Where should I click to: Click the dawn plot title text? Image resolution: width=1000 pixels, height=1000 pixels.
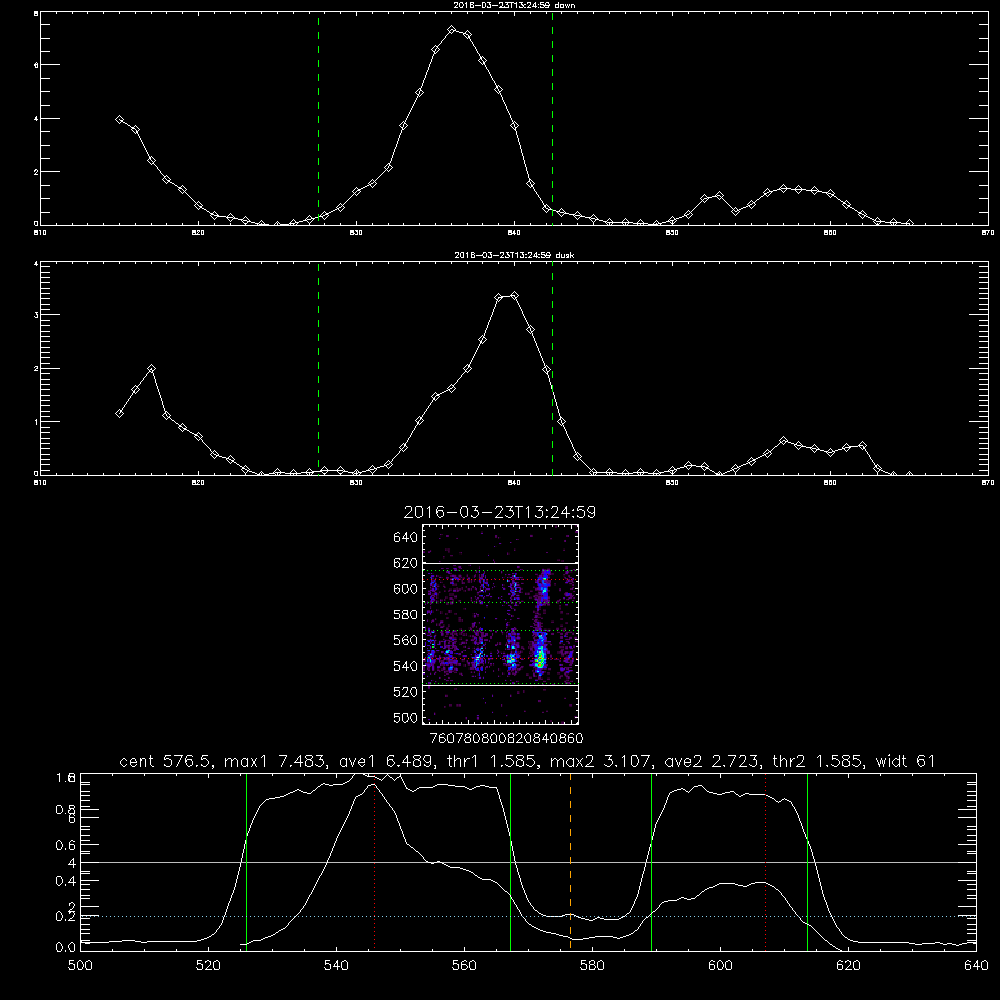[514, 4]
